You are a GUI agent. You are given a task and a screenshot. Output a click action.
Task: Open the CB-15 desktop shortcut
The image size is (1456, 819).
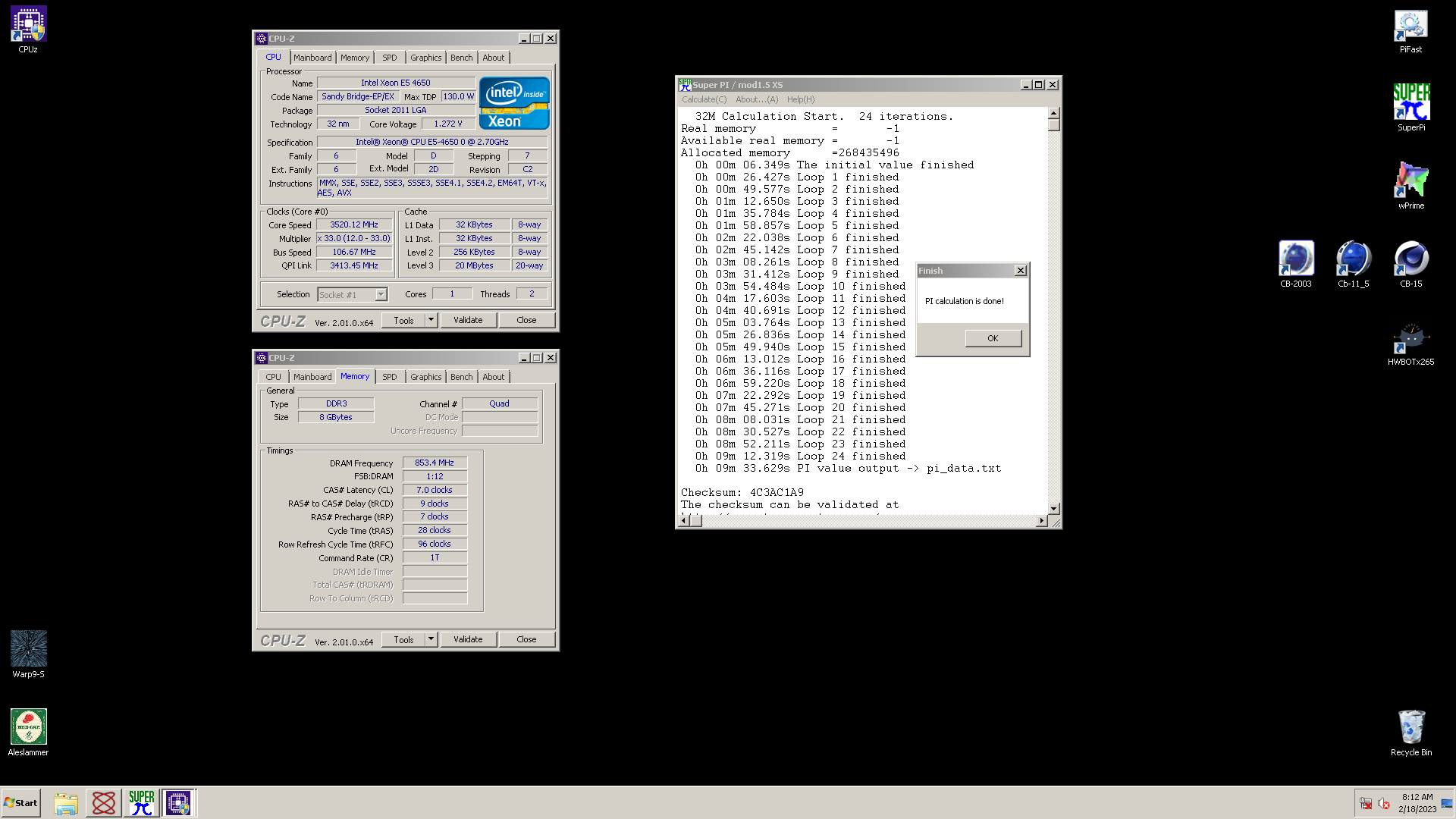1410,265
